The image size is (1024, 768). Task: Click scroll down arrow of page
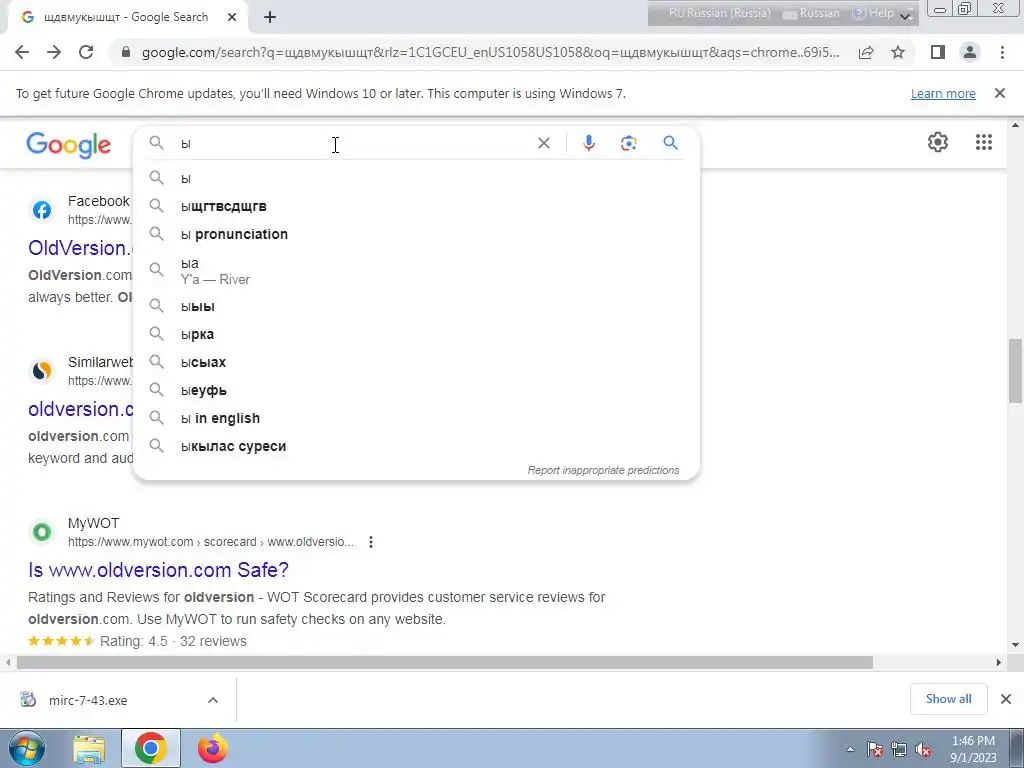(1016, 645)
